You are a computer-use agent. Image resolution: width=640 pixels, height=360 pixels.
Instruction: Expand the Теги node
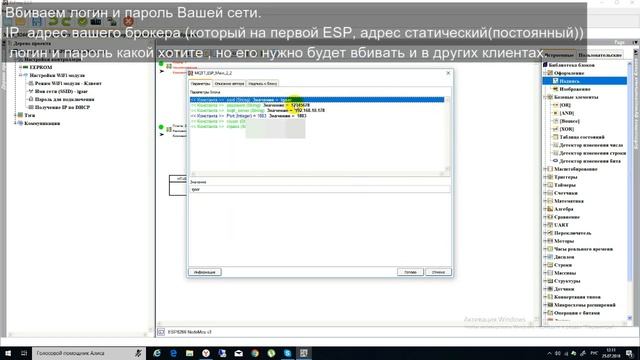click(16, 115)
